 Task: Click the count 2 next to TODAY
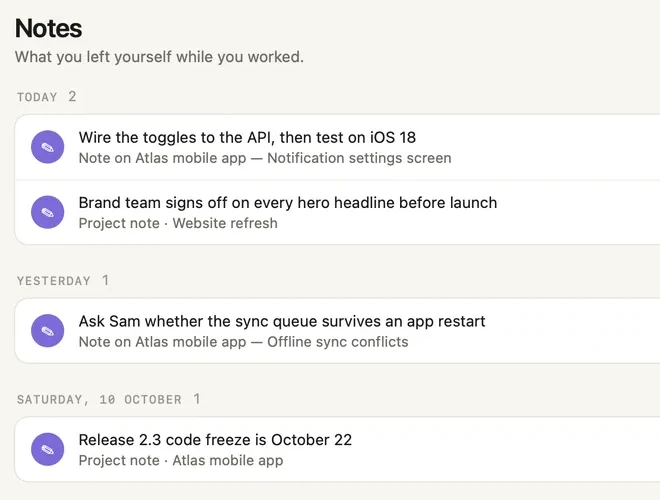pos(72,97)
